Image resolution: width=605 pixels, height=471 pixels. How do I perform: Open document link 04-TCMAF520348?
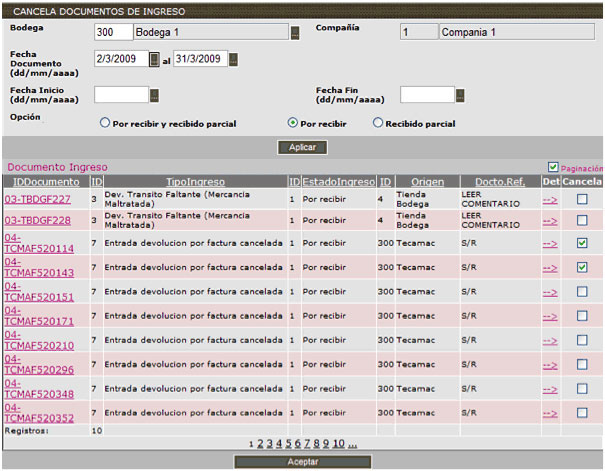pyautogui.click(x=39, y=389)
